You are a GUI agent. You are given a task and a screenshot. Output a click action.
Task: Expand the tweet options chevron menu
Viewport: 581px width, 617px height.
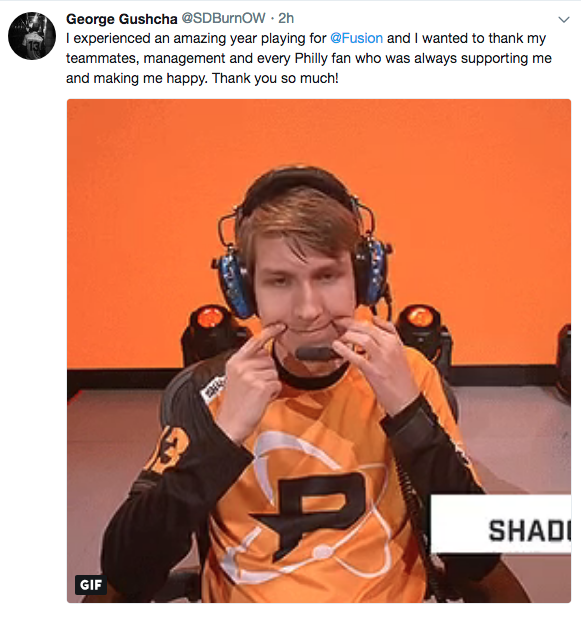click(564, 20)
